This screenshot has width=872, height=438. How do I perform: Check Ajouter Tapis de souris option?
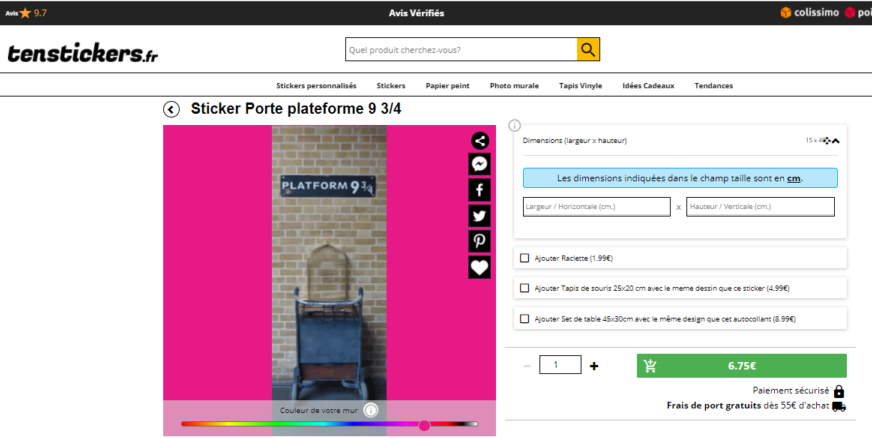(524, 288)
